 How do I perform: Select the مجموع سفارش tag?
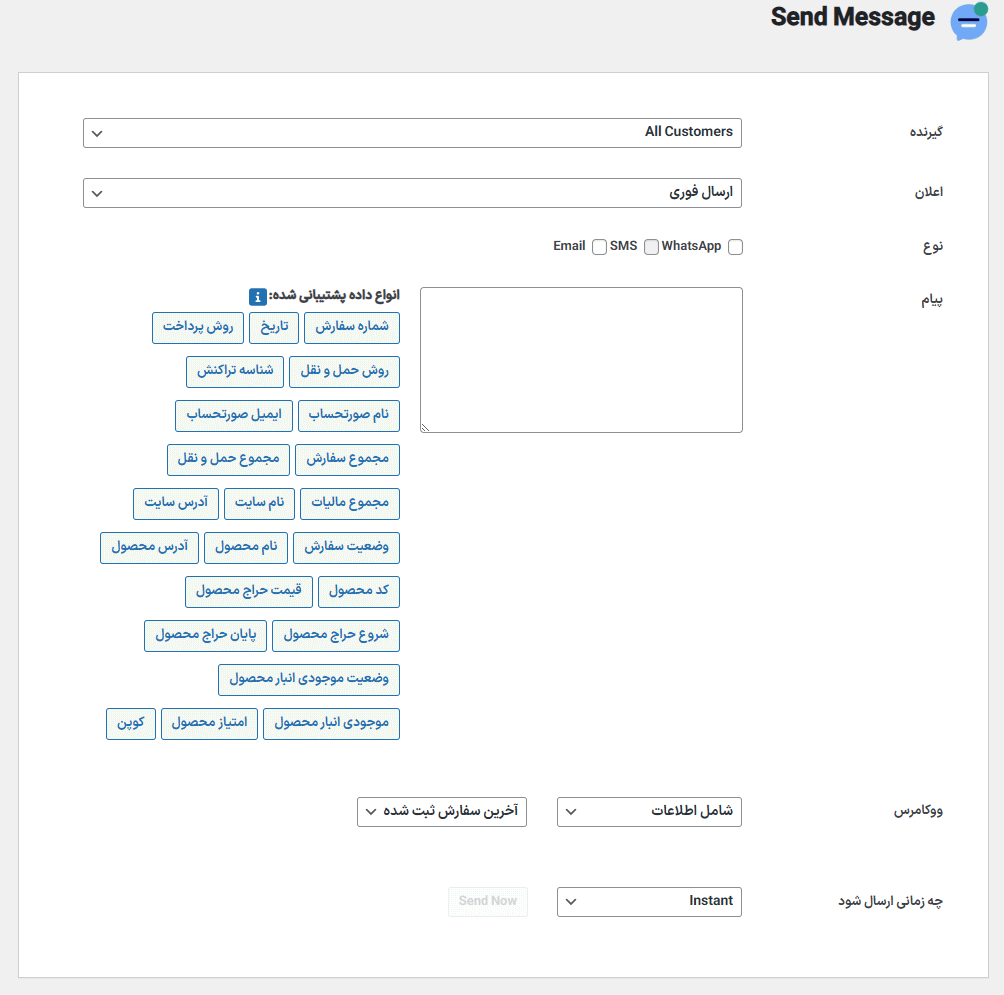[348, 460]
